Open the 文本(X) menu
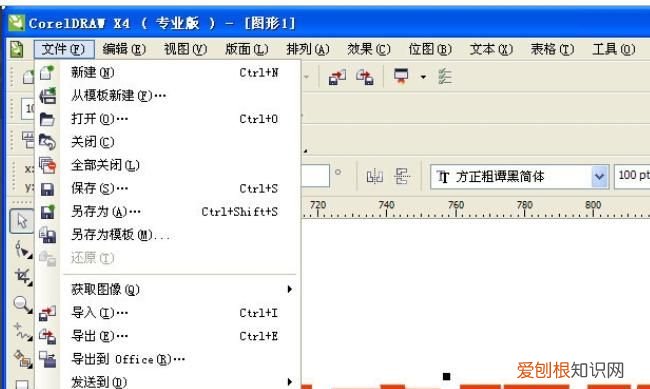This screenshot has height=389, width=650. [491, 49]
